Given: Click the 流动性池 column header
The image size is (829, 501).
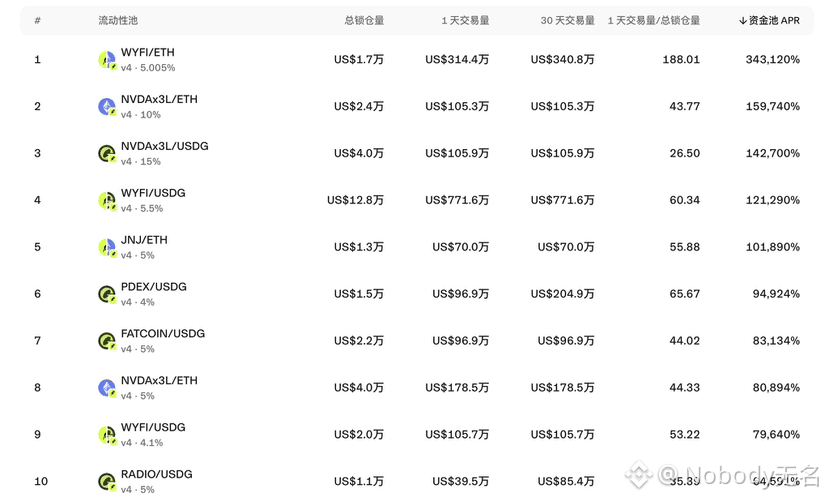Looking at the screenshot, I should [118, 21].
